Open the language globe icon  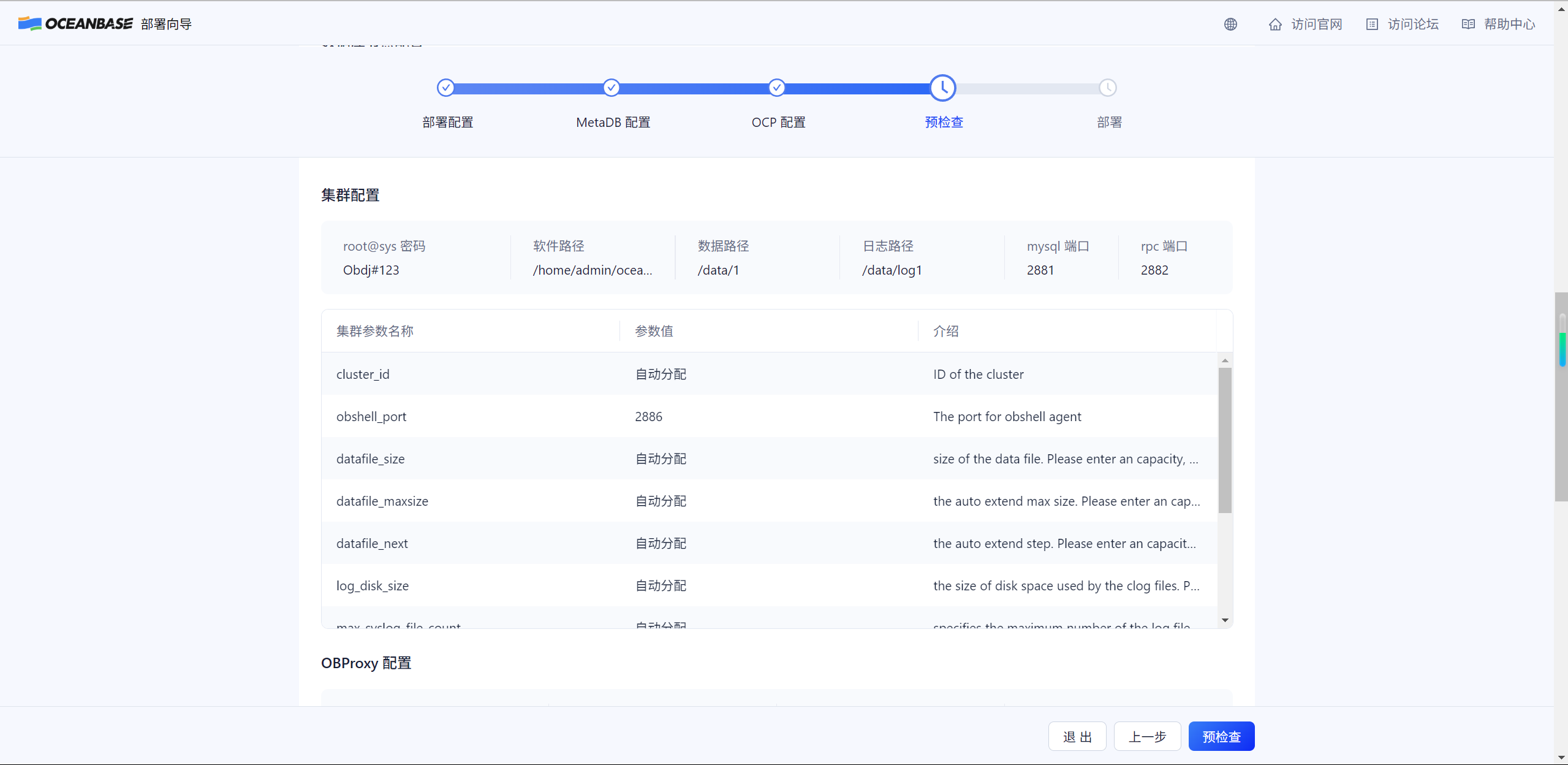(1230, 24)
